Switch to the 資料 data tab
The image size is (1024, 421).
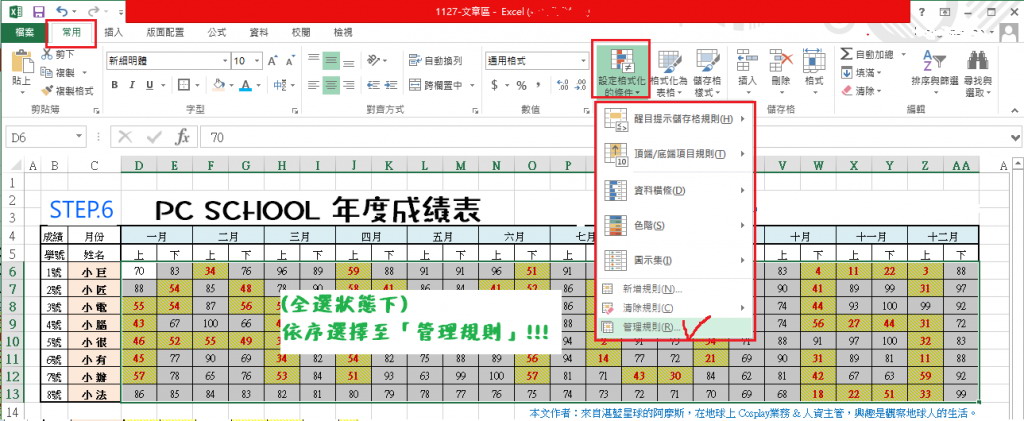[259, 32]
